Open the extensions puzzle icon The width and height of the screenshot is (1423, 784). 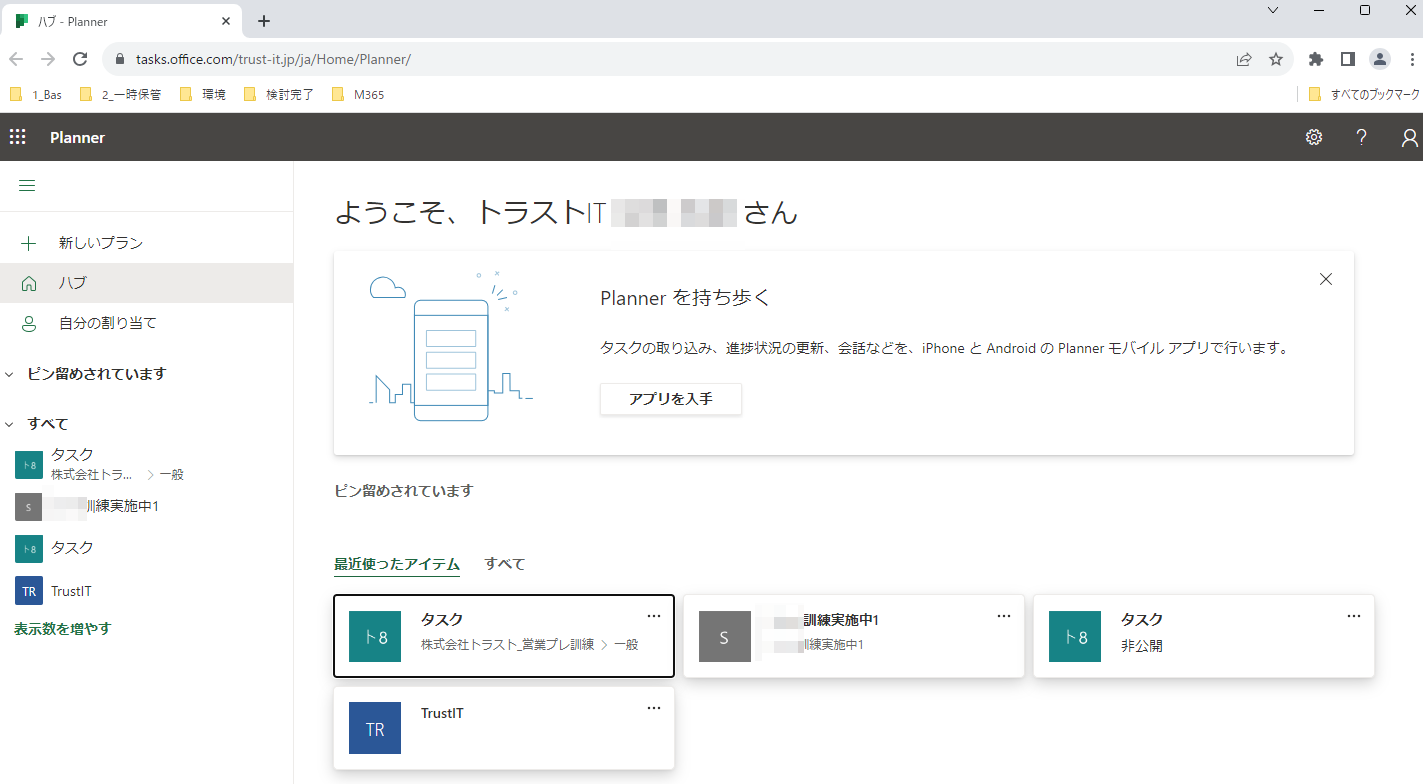pos(1316,59)
